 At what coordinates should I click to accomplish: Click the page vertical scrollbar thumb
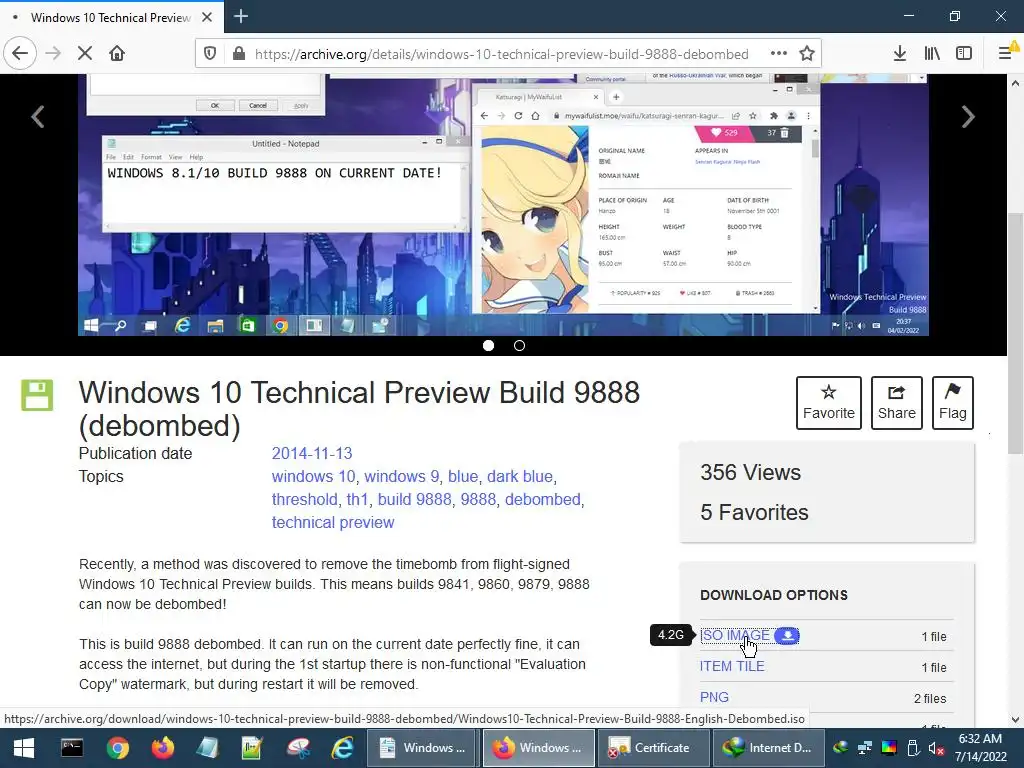[1016, 333]
